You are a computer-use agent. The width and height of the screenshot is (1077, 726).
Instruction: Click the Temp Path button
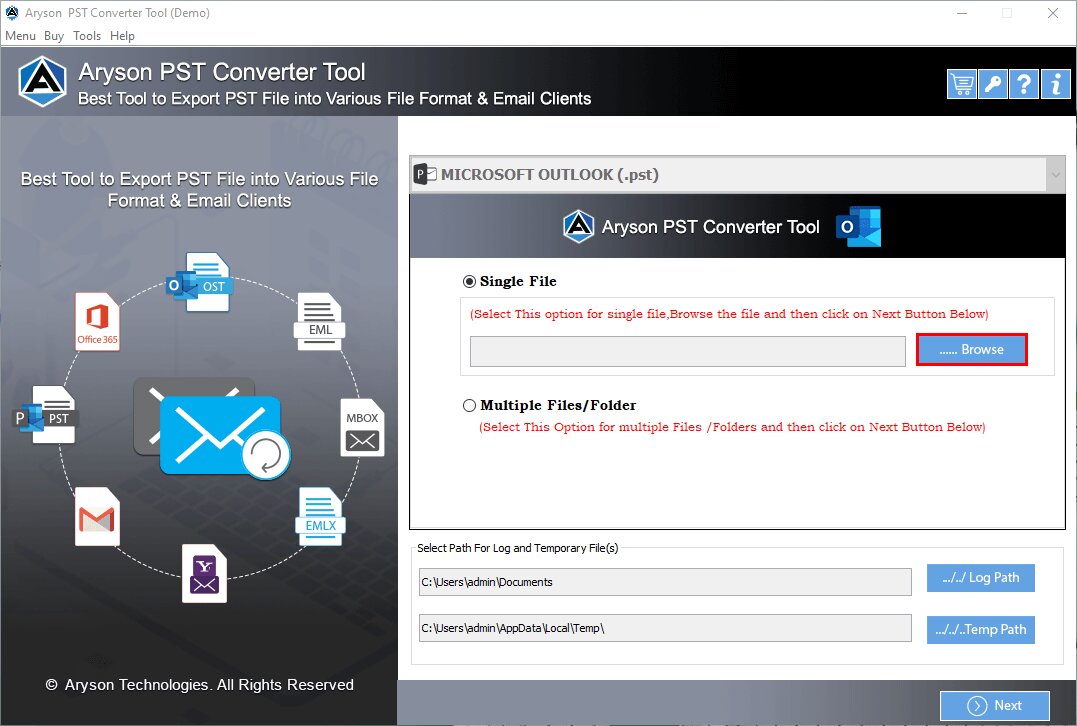click(x=980, y=630)
